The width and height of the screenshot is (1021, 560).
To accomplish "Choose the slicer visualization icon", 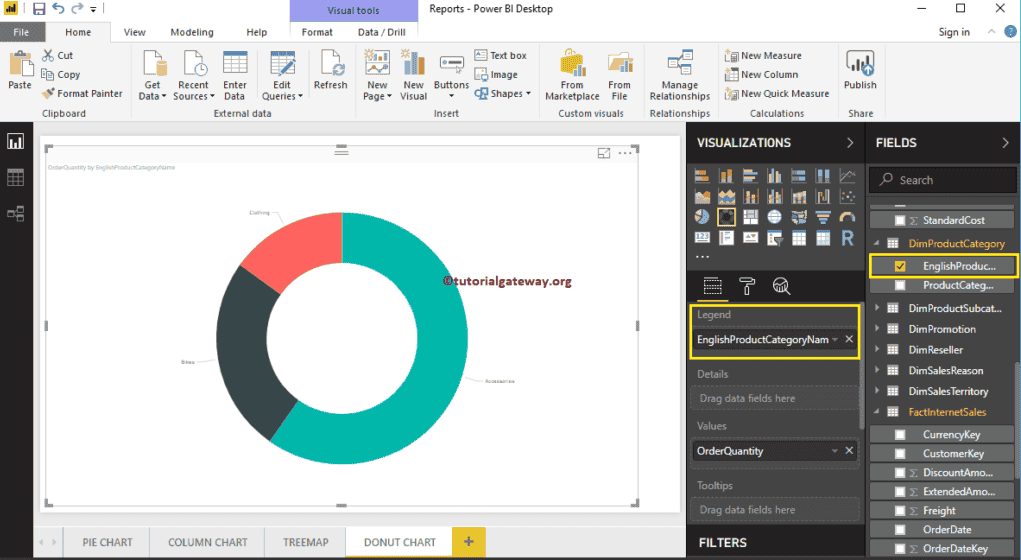I will click(x=774, y=238).
